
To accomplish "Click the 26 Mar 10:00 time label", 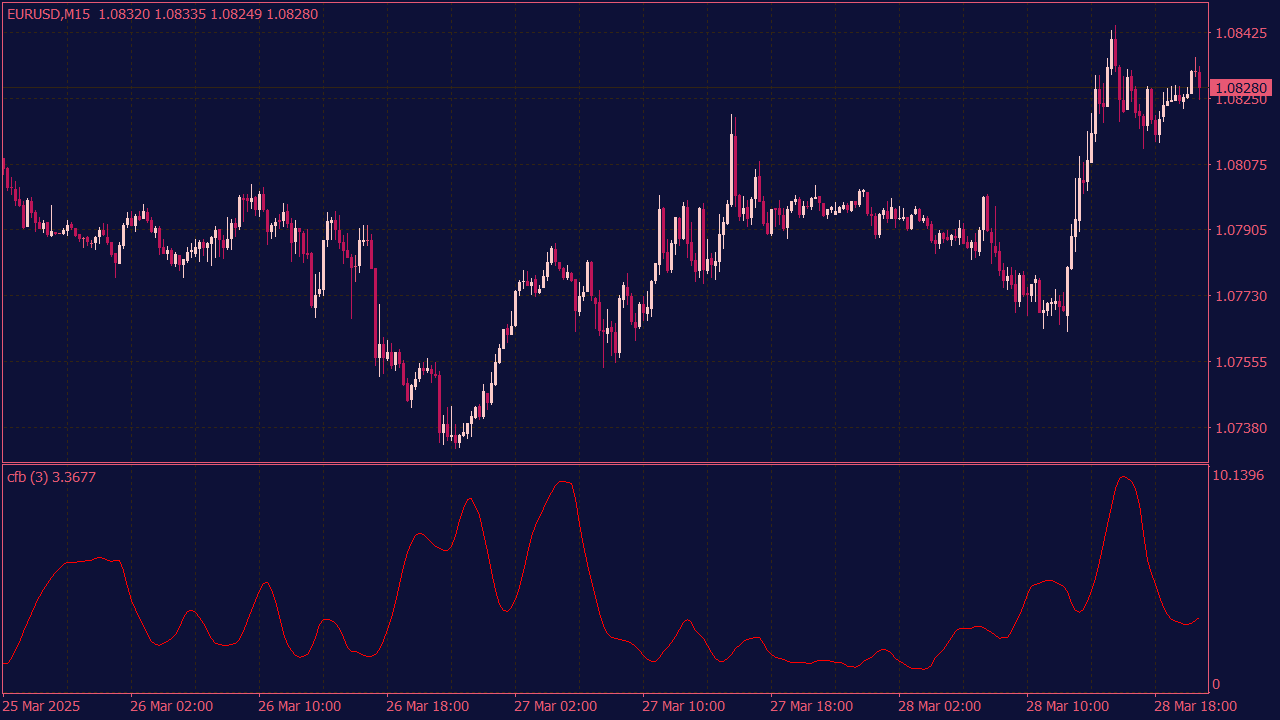I will pyautogui.click(x=300, y=706).
